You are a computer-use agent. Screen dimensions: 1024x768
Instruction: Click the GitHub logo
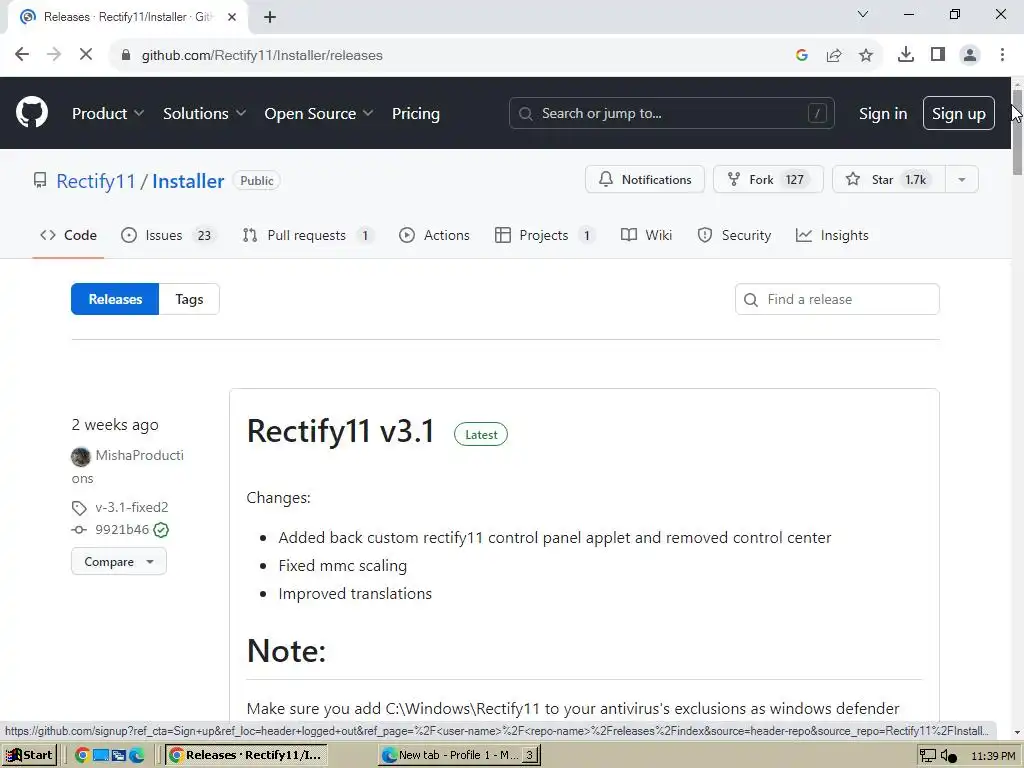tap(31, 113)
